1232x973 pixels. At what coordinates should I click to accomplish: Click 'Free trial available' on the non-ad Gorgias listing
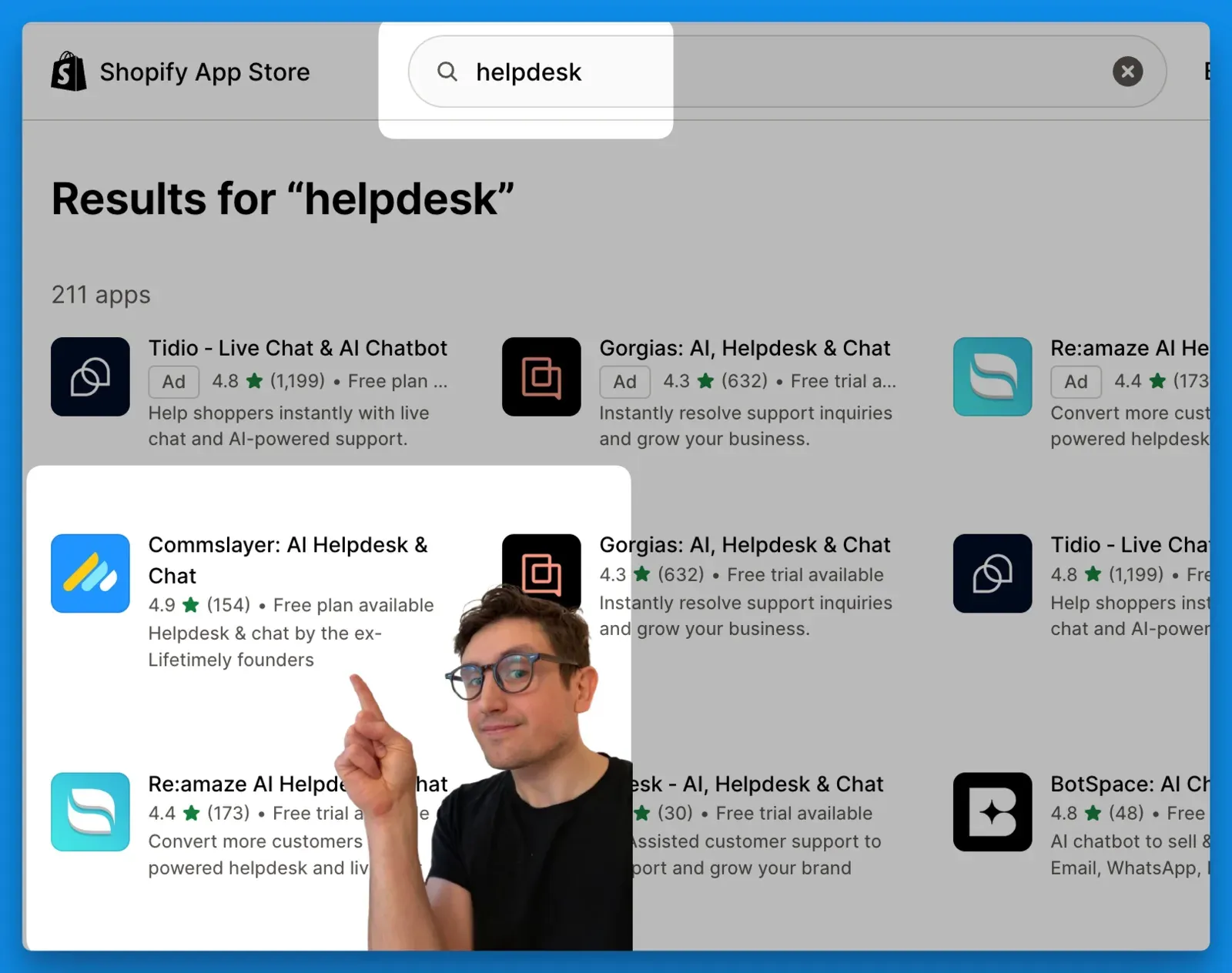pyautogui.click(x=805, y=575)
